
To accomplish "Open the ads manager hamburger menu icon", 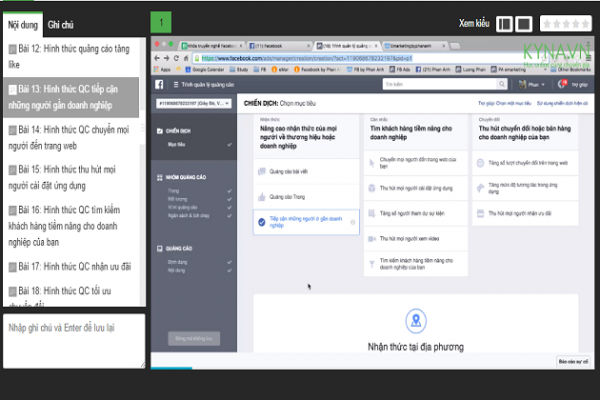I will pos(173,85).
